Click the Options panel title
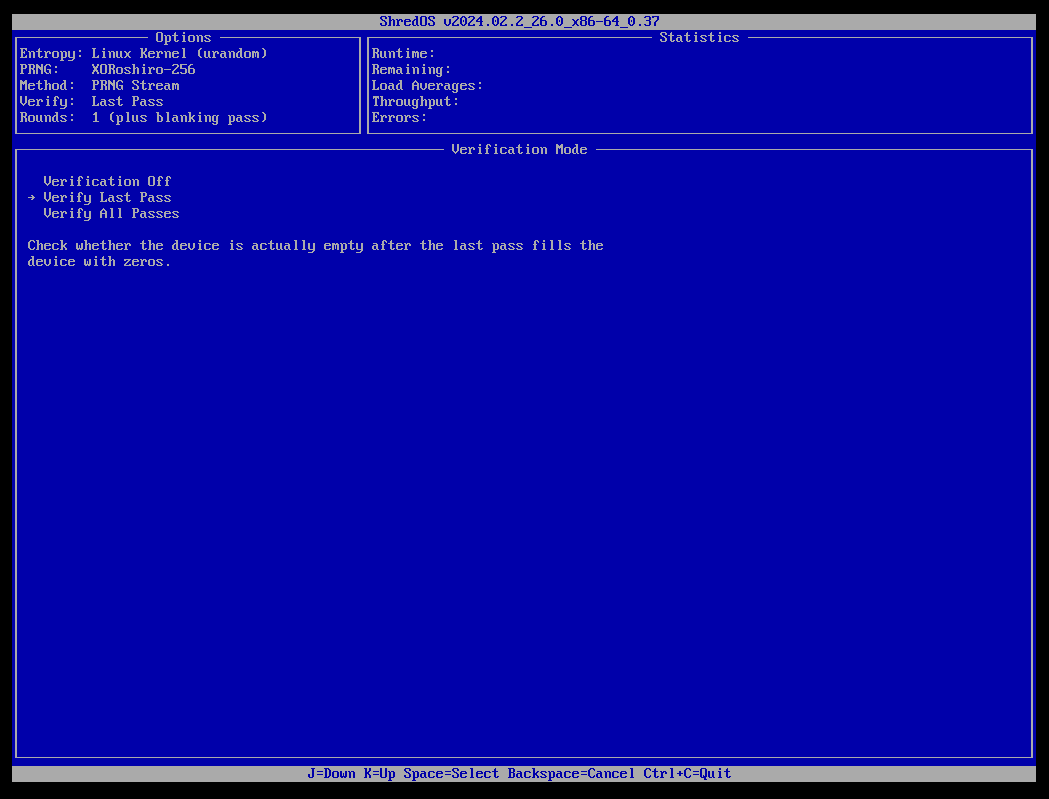 click(183, 37)
